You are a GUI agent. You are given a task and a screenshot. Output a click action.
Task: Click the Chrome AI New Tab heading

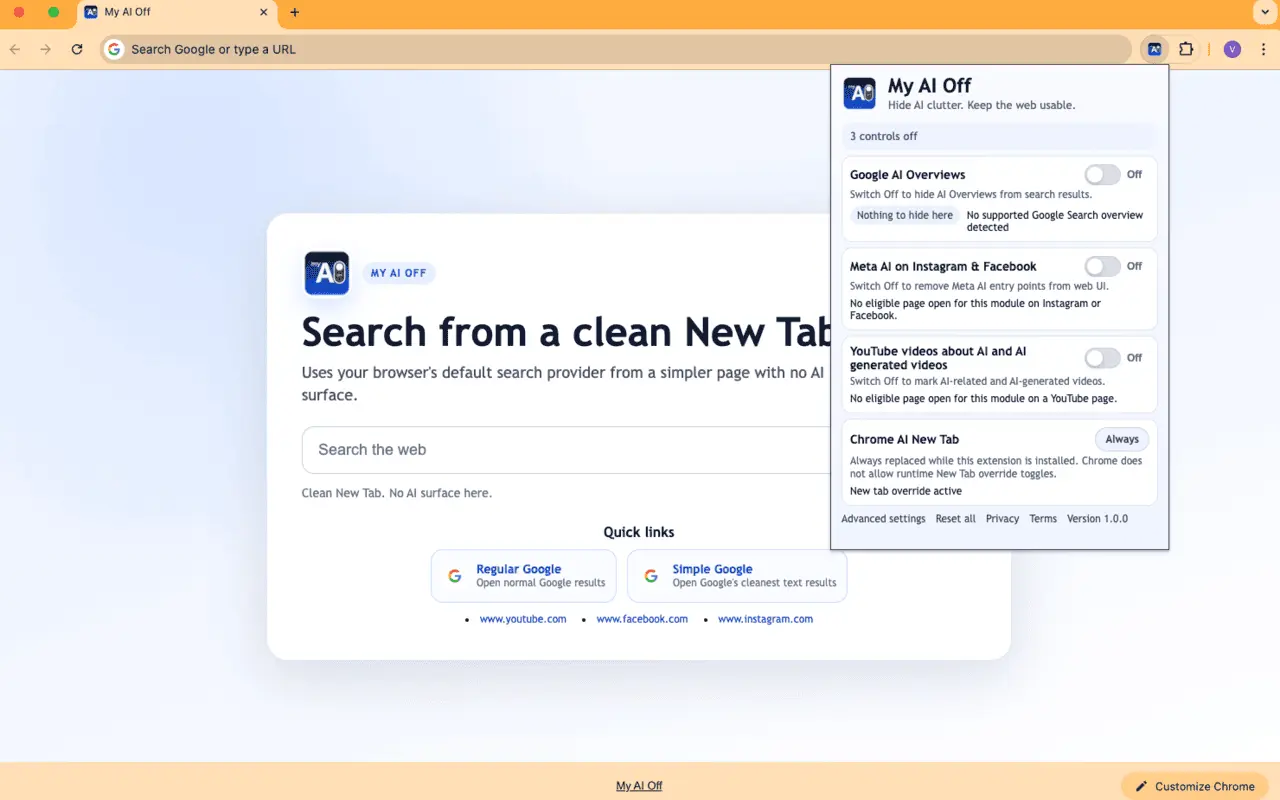point(904,440)
